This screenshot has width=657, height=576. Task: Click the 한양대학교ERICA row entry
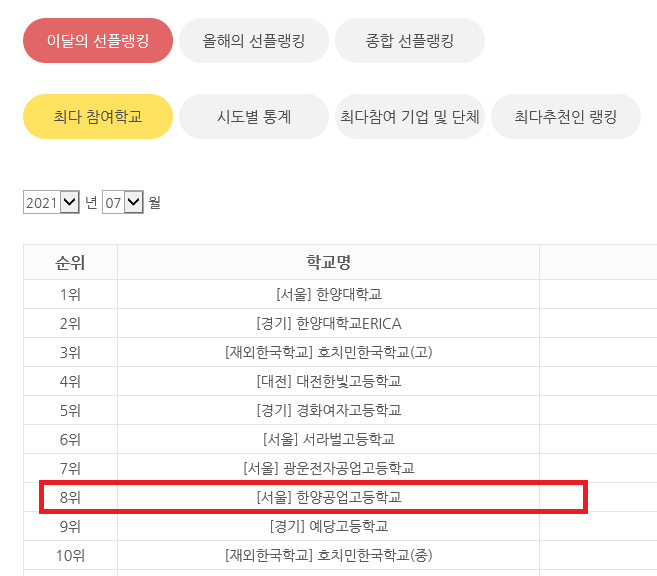[x=328, y=323]
